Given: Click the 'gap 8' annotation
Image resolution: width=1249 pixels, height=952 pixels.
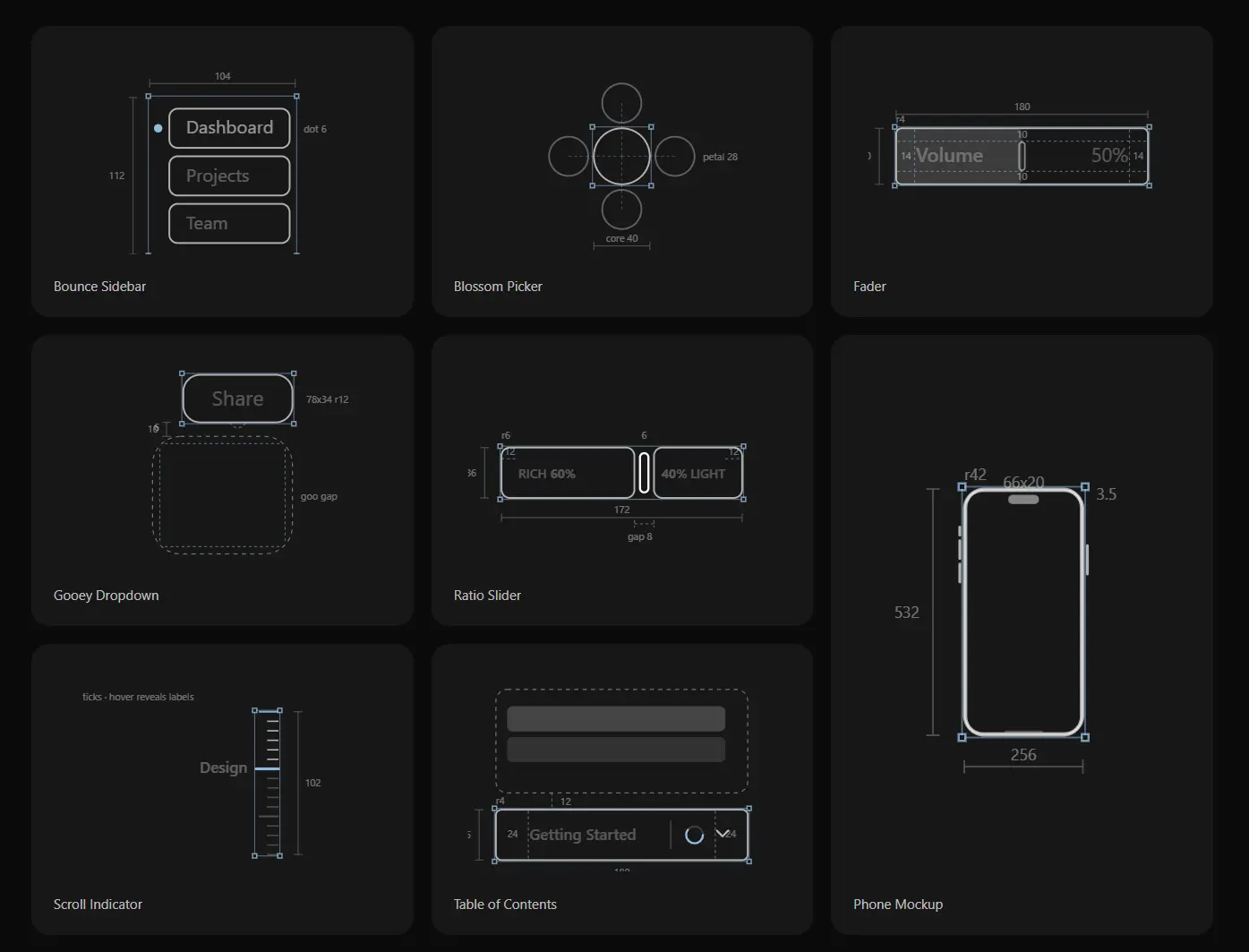Looking at the screenshot, I should [639, 536].
